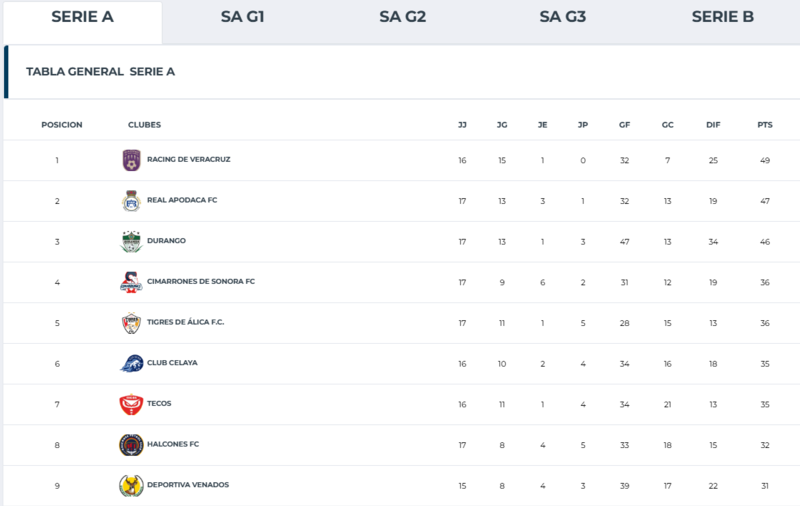Open the SA G2 tab
This screenshot has width=800, height=506.
403,17
